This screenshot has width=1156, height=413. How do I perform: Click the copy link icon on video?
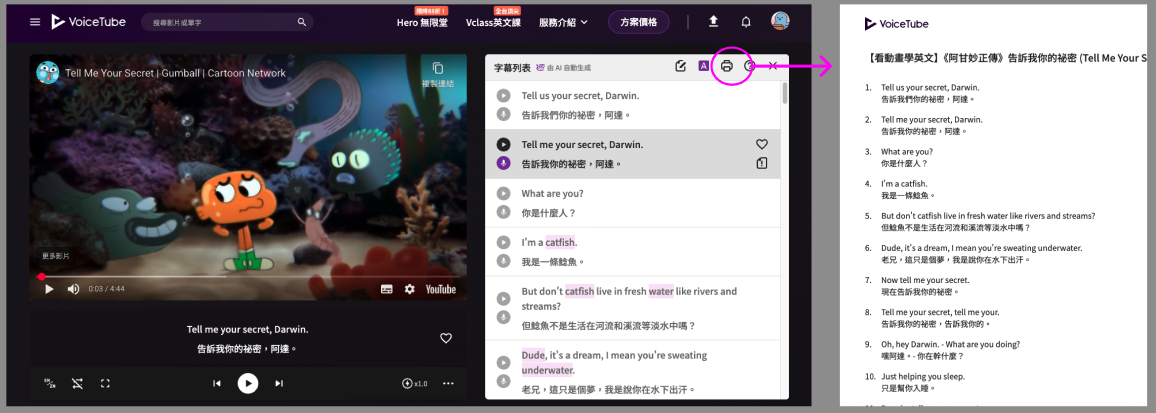click(x=437, y=69)
